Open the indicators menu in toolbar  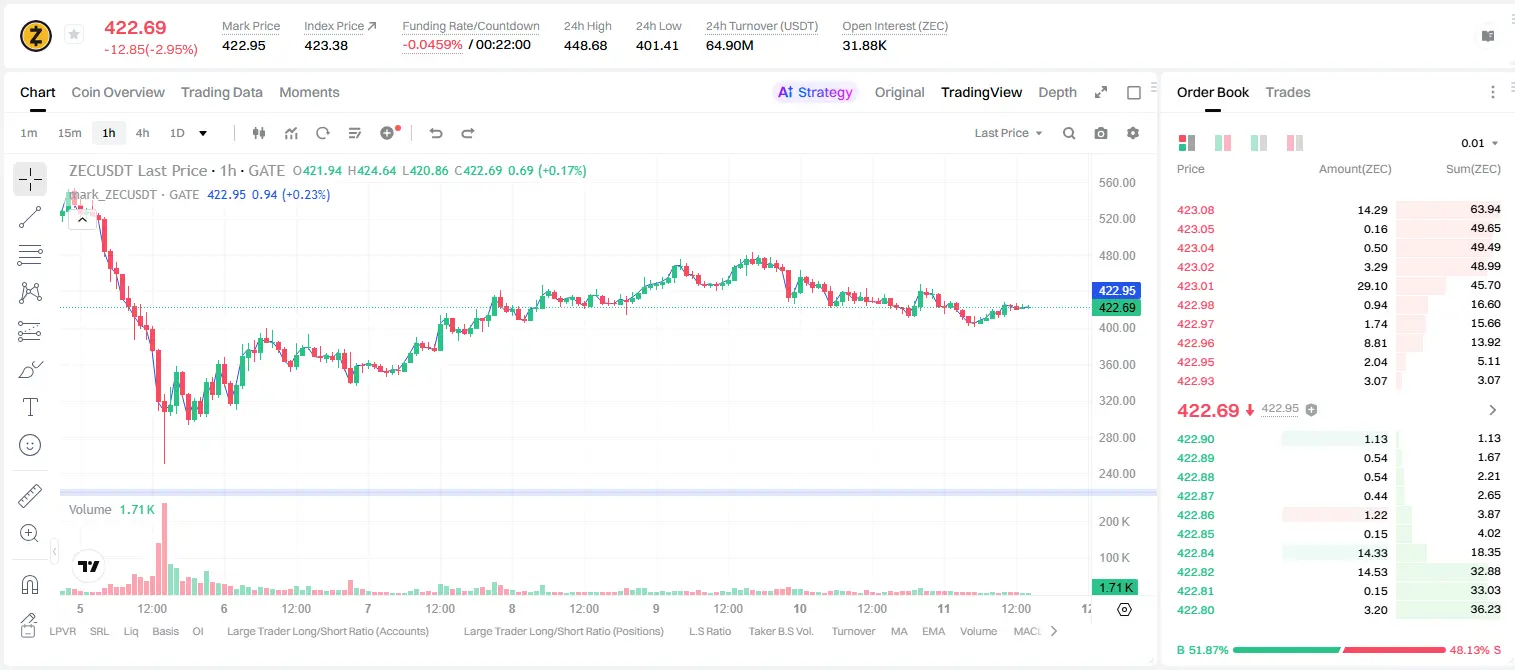tap(291, 133)
